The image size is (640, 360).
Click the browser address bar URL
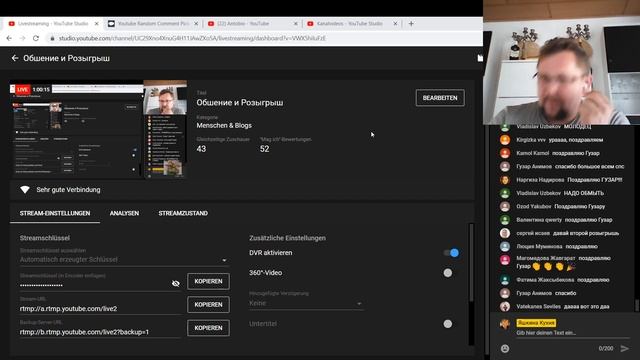point(192,38)
